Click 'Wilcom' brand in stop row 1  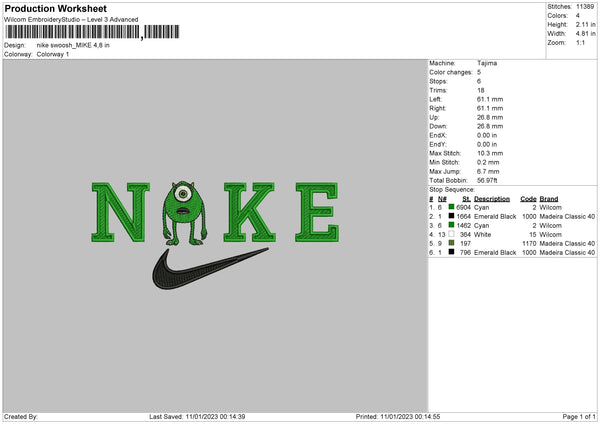click(x=551, y=207)
